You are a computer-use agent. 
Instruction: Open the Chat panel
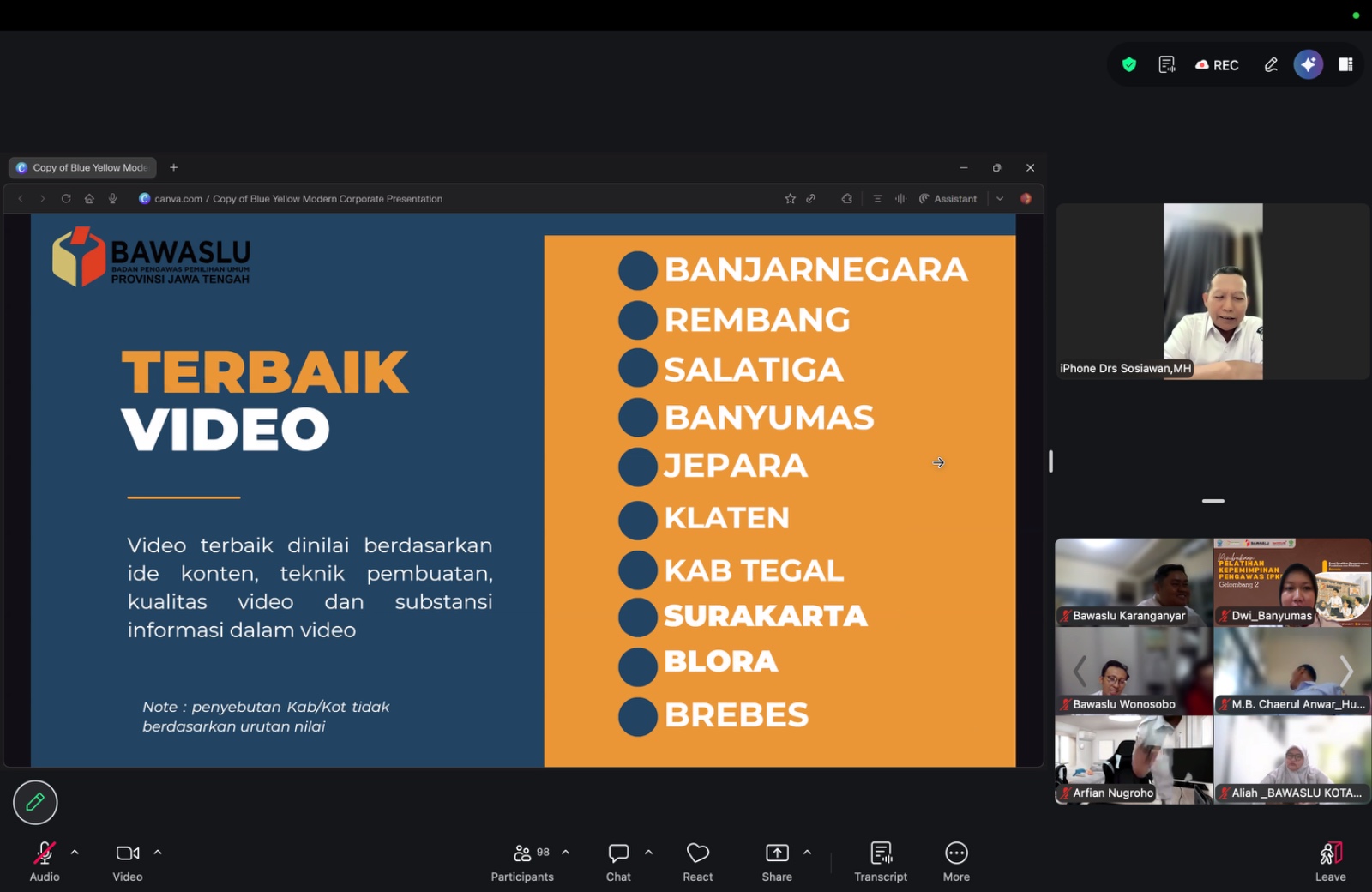618,861
